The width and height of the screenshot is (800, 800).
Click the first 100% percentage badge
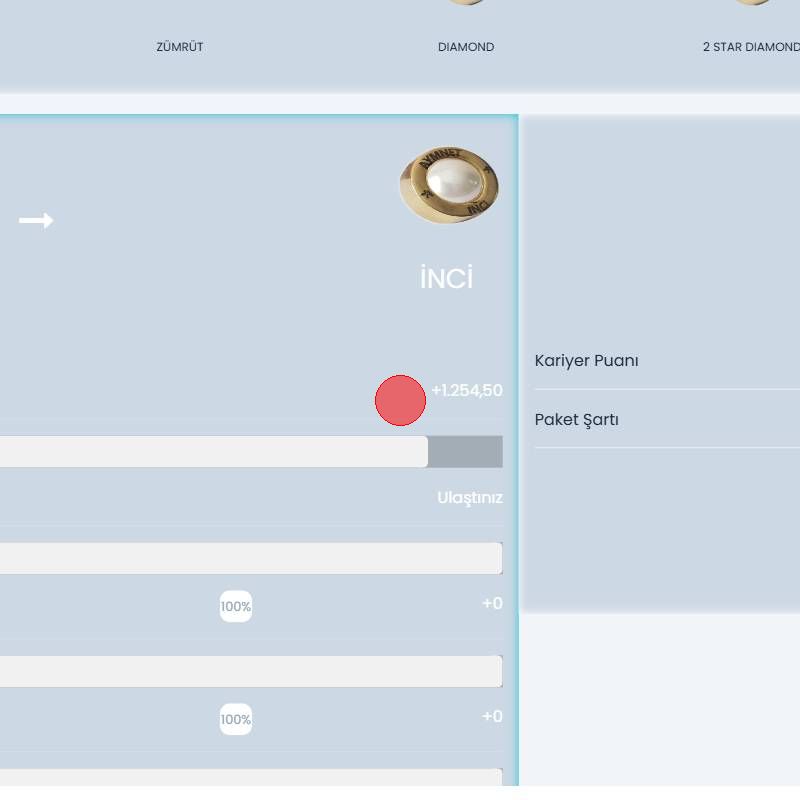236,606
